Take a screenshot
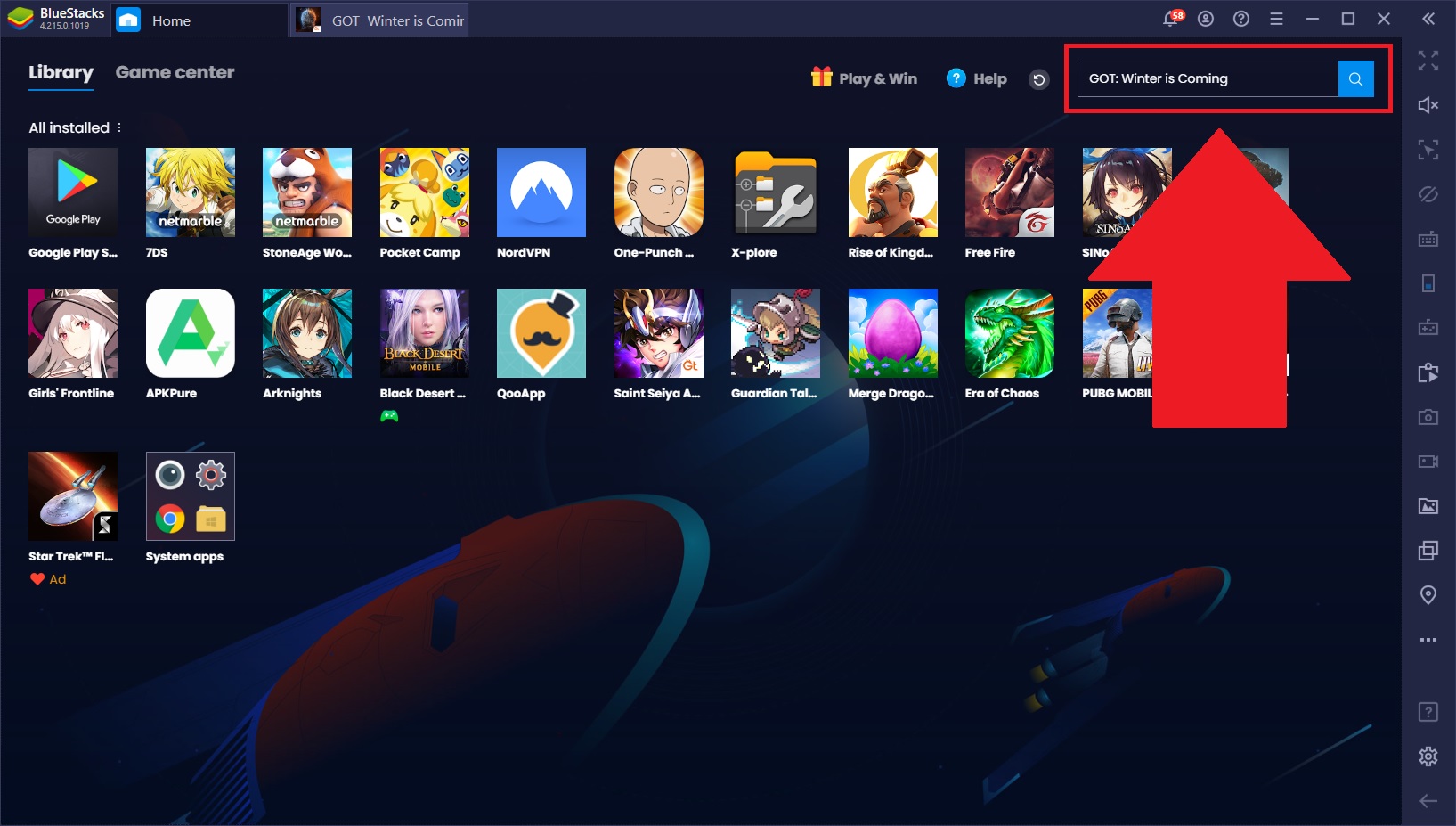The width and height of the screenshot is (1456, 826). [1428, 417]
